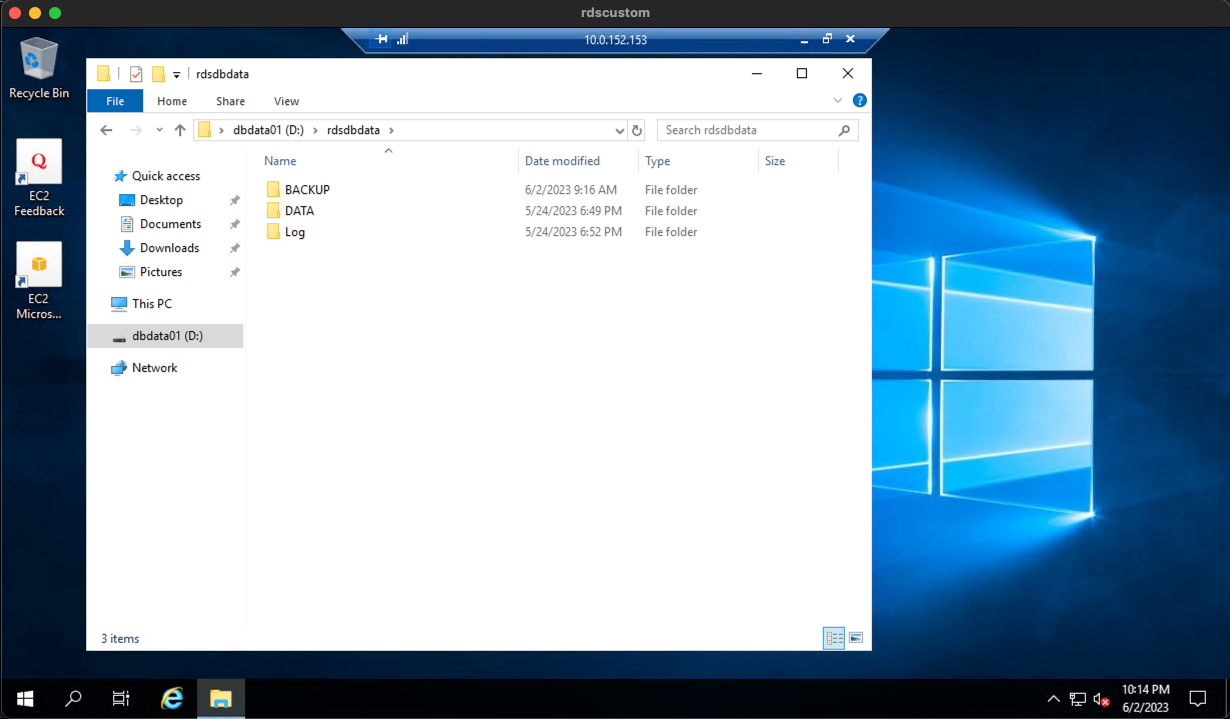Switch to Large icons view layout

coord(856,638)
